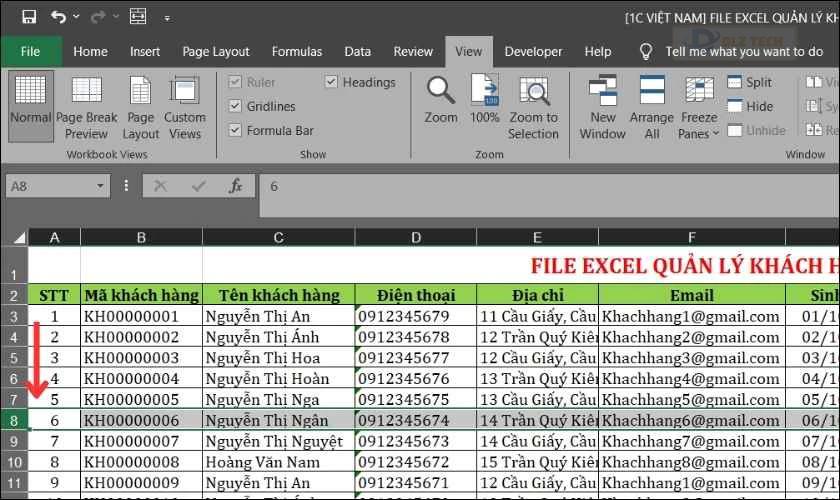
Task: Switch to the Insert tab
Action: tap(145, 51)
